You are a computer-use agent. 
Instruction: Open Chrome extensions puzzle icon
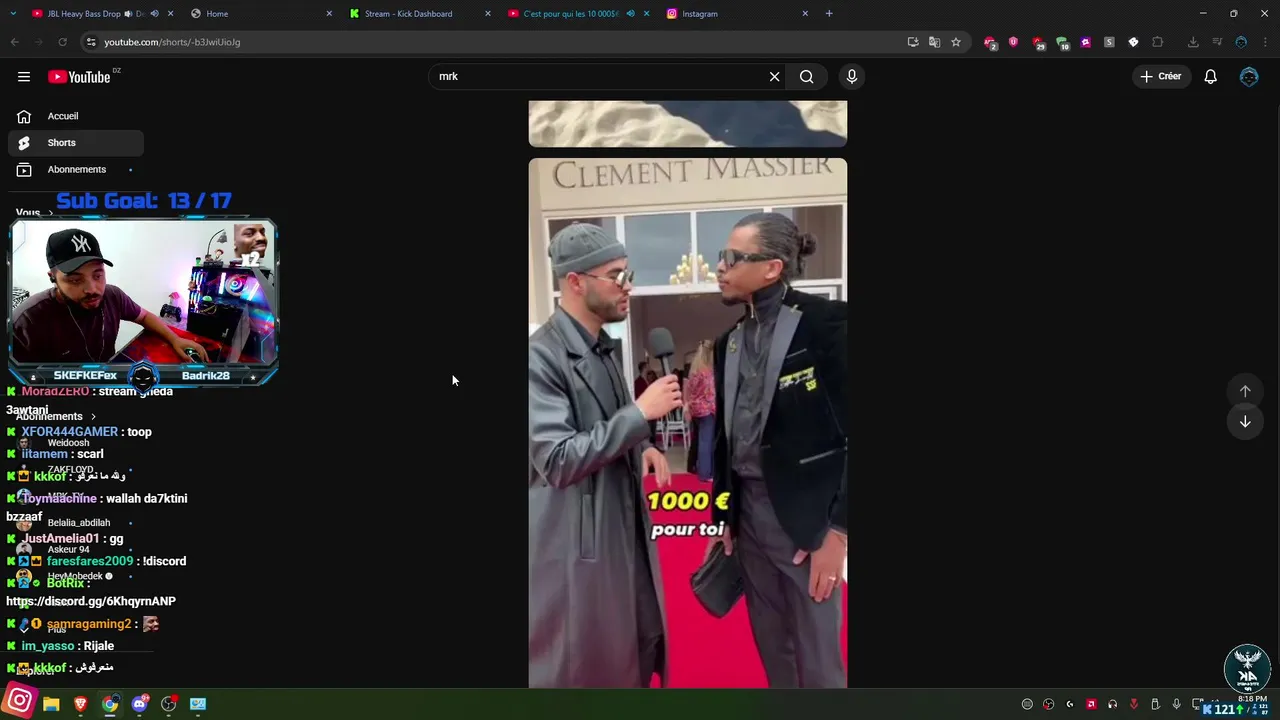pyautogui.click(x=1158, y=42)
